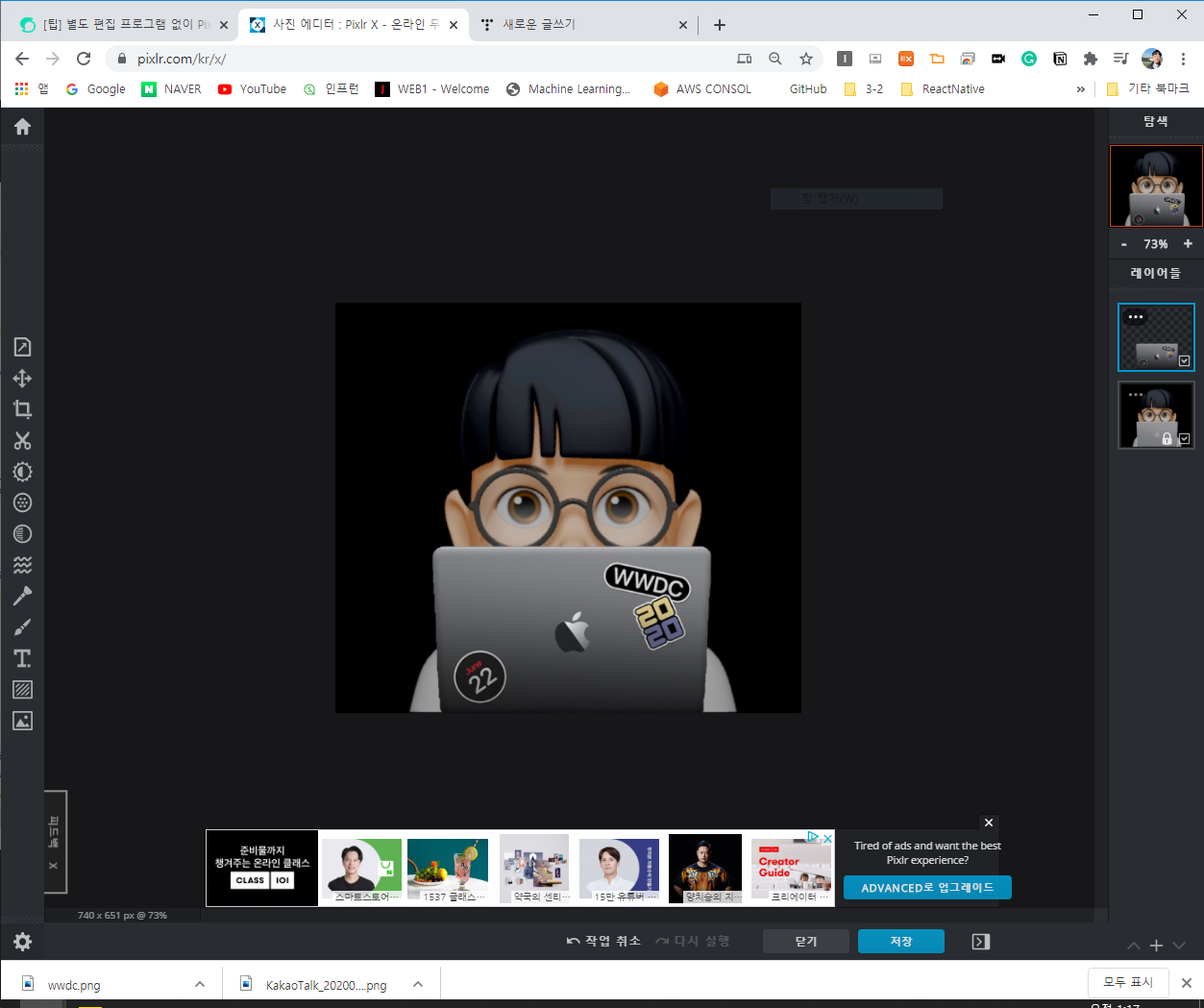1204x1008 pixels.
Task: Click the Notion extension icon
Action: [1060, 59]
